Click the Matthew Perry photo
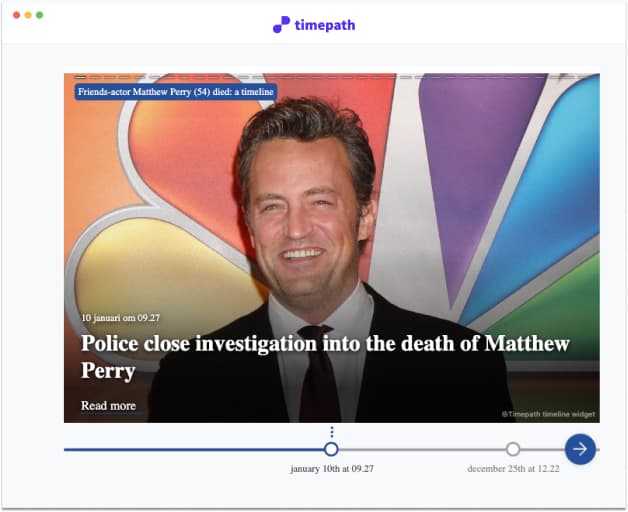This screenshot has height=512, width=628. 310,200
